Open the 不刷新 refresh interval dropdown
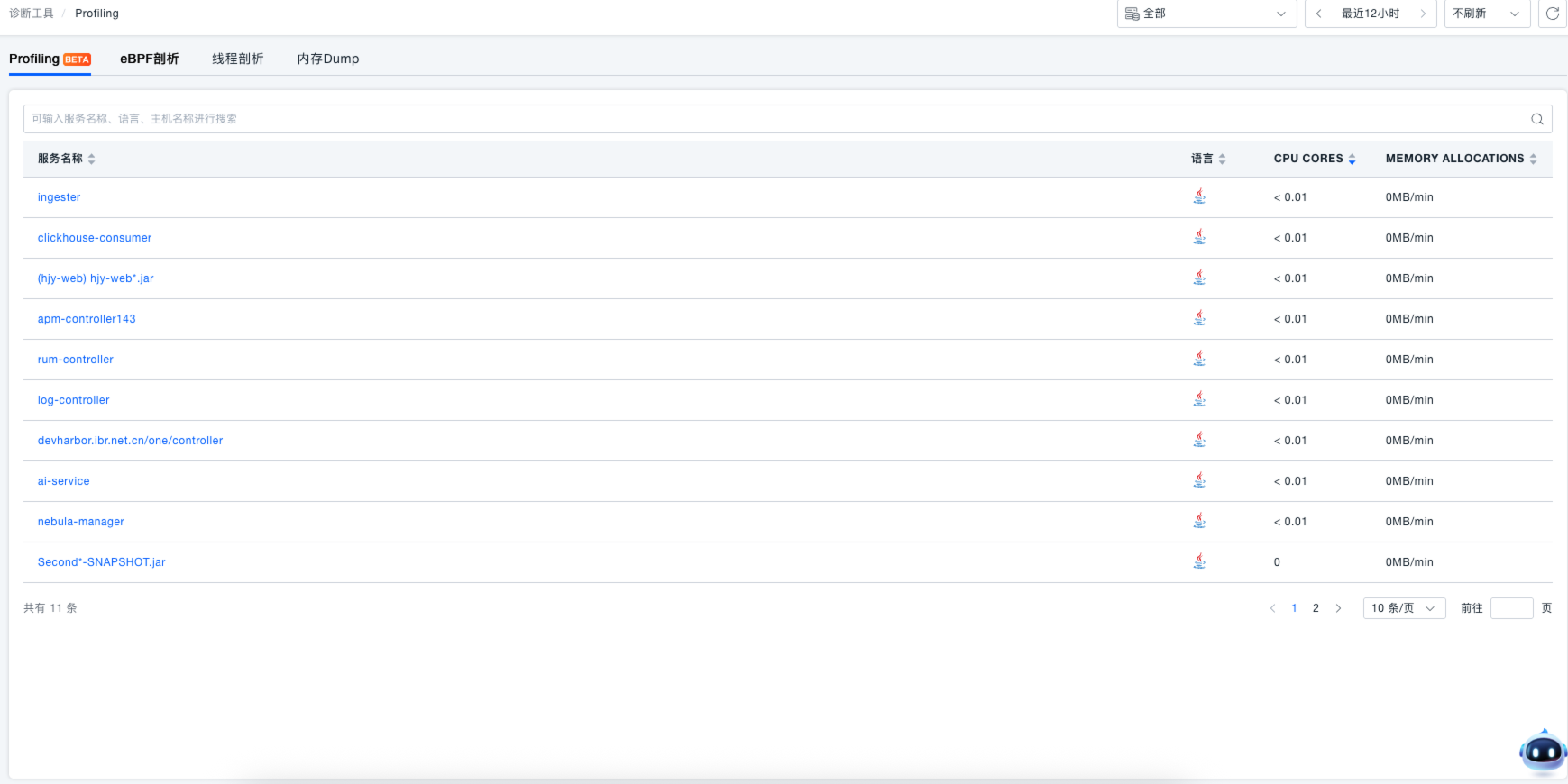The height and width of the screenshot is (784, 1568). pyautogui.click(x=1486, y=14)
